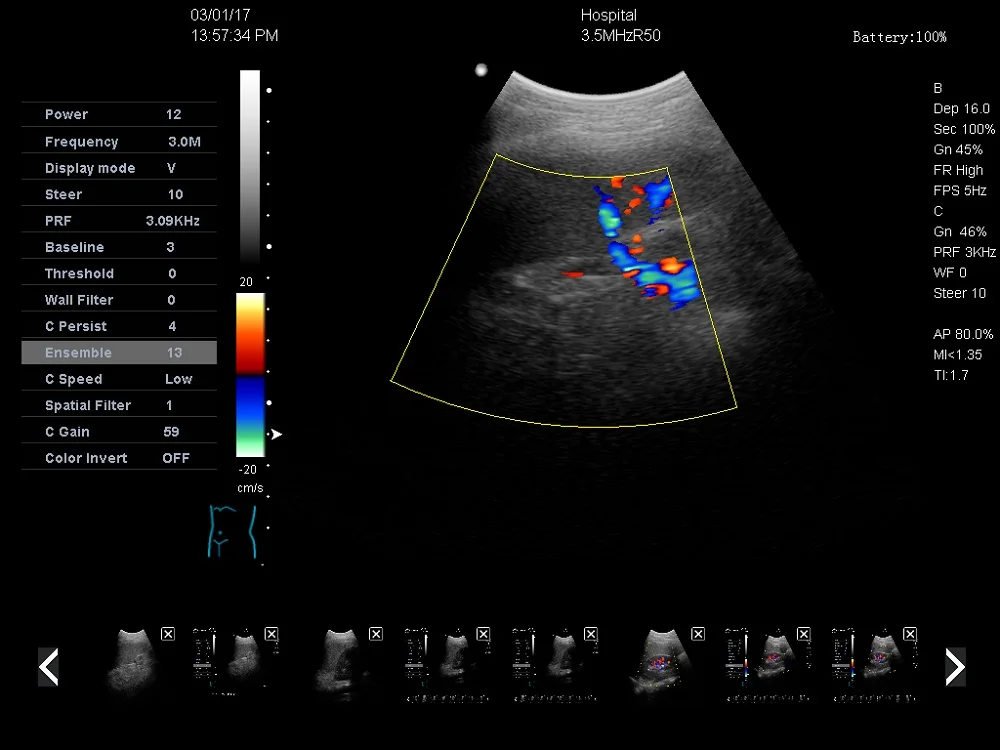1000x750 pixels.
Task: Click the next thumbnails right arrow
Action: click(955, 667)
